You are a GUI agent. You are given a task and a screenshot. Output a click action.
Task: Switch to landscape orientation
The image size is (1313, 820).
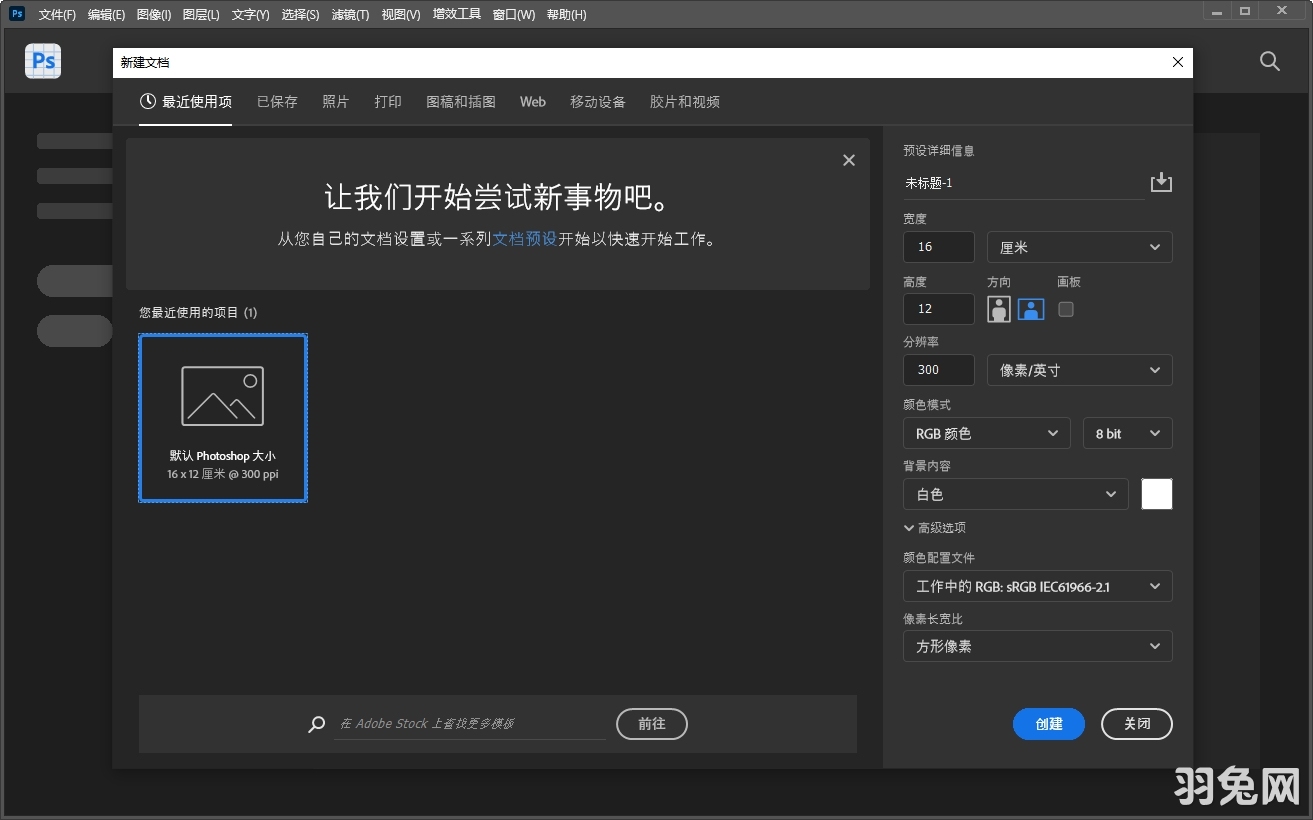pyautogui.click(x=1030, y=309)
